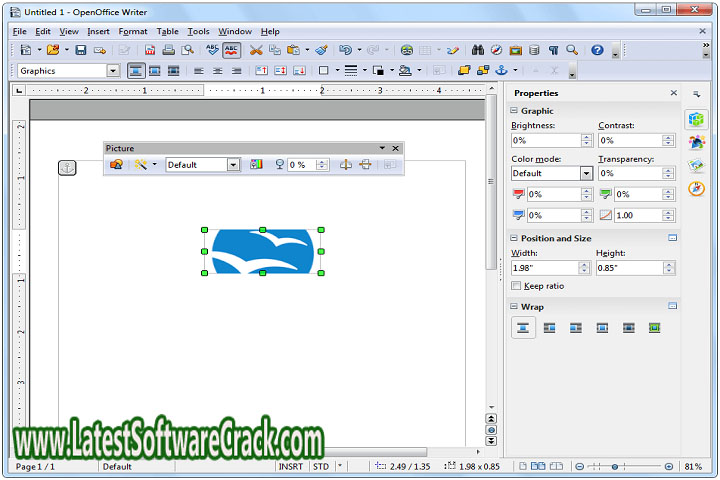This screenshot has width=720, height=480.
Task: Open the Navigator from the sidebar
Action: tap(697, 189)
